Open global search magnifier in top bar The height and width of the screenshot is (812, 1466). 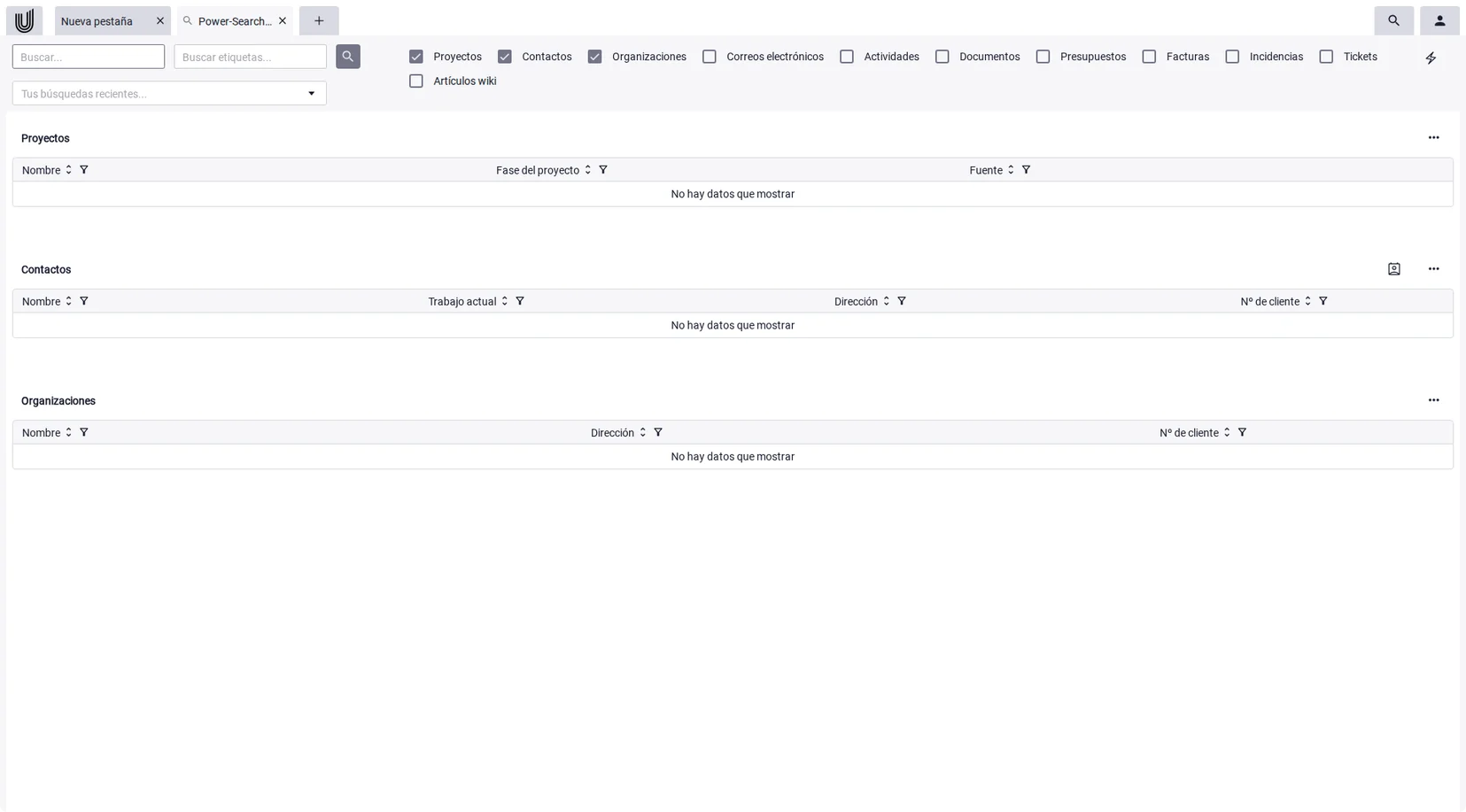point(1393,20)
